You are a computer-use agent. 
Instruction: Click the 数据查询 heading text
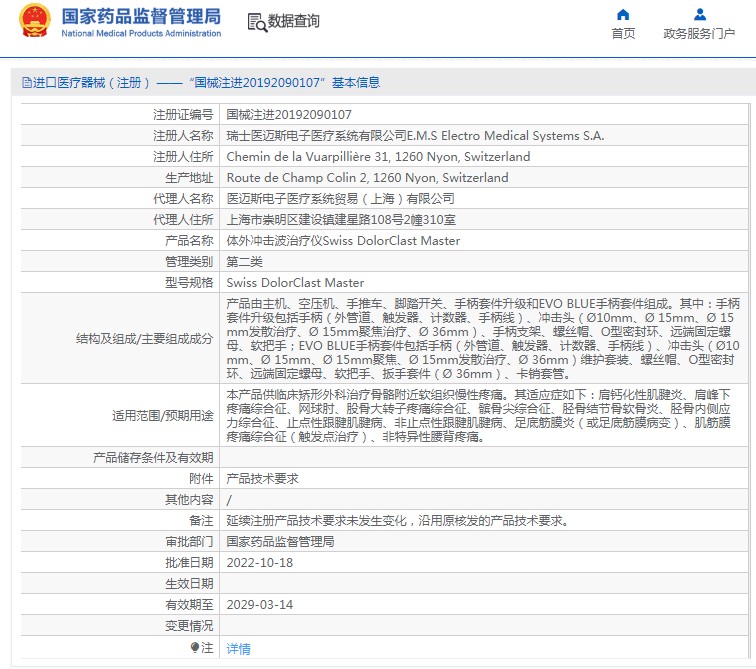click(294, 21)
